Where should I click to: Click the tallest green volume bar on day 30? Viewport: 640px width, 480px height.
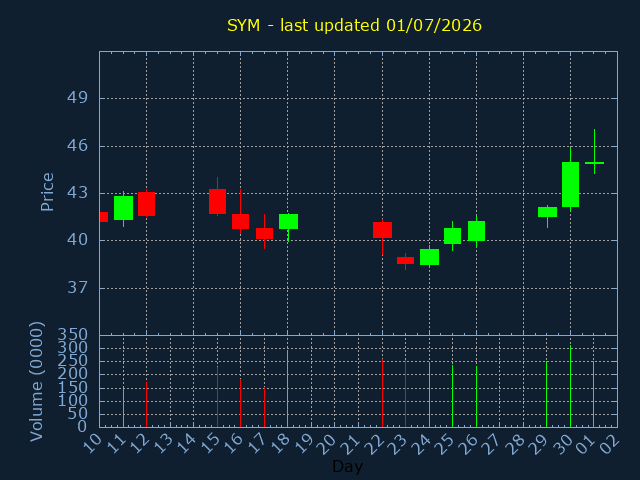(x=570, y=386)
